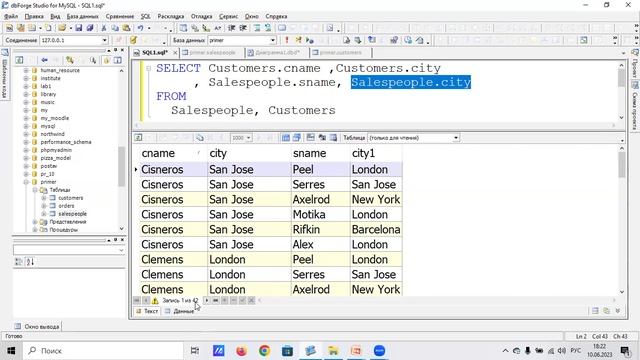
Task: Click the Firefox icon on the taskbar
Action: tap(242, 351)
